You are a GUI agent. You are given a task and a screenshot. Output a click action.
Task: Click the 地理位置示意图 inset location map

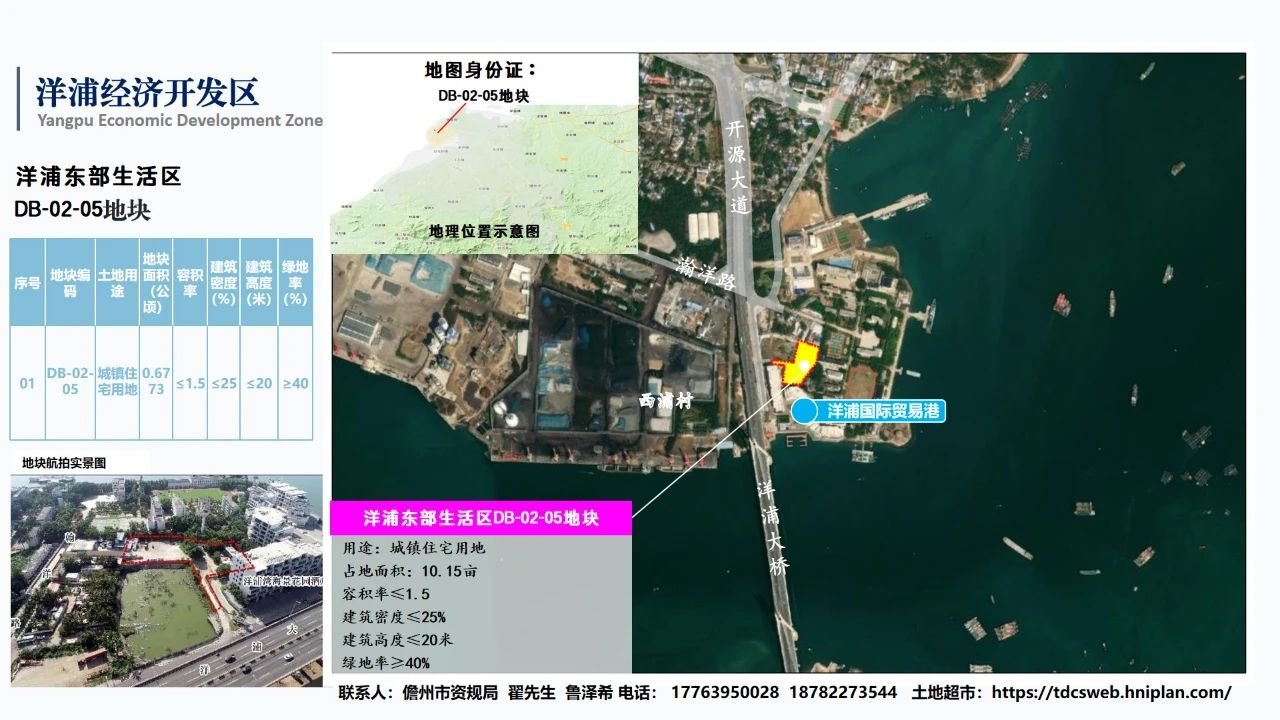tap(484, 160)
